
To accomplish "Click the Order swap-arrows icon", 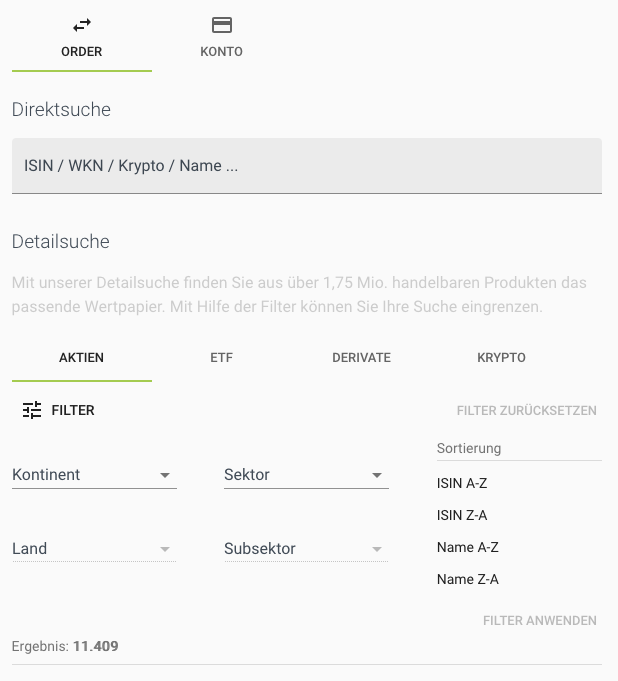I will pyautogui.click(x=82, y=25).
